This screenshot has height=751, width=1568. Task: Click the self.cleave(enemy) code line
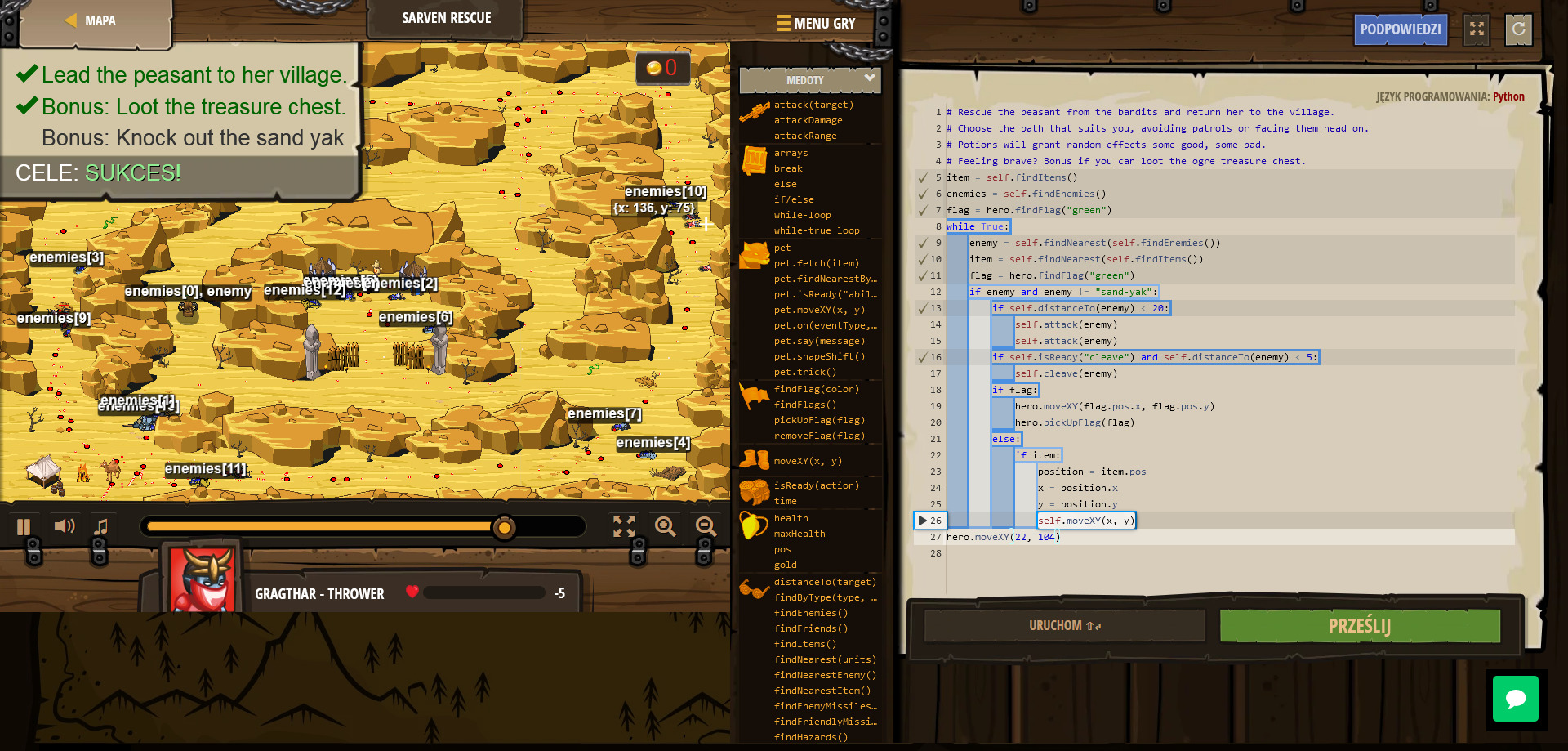(1066, 373)
